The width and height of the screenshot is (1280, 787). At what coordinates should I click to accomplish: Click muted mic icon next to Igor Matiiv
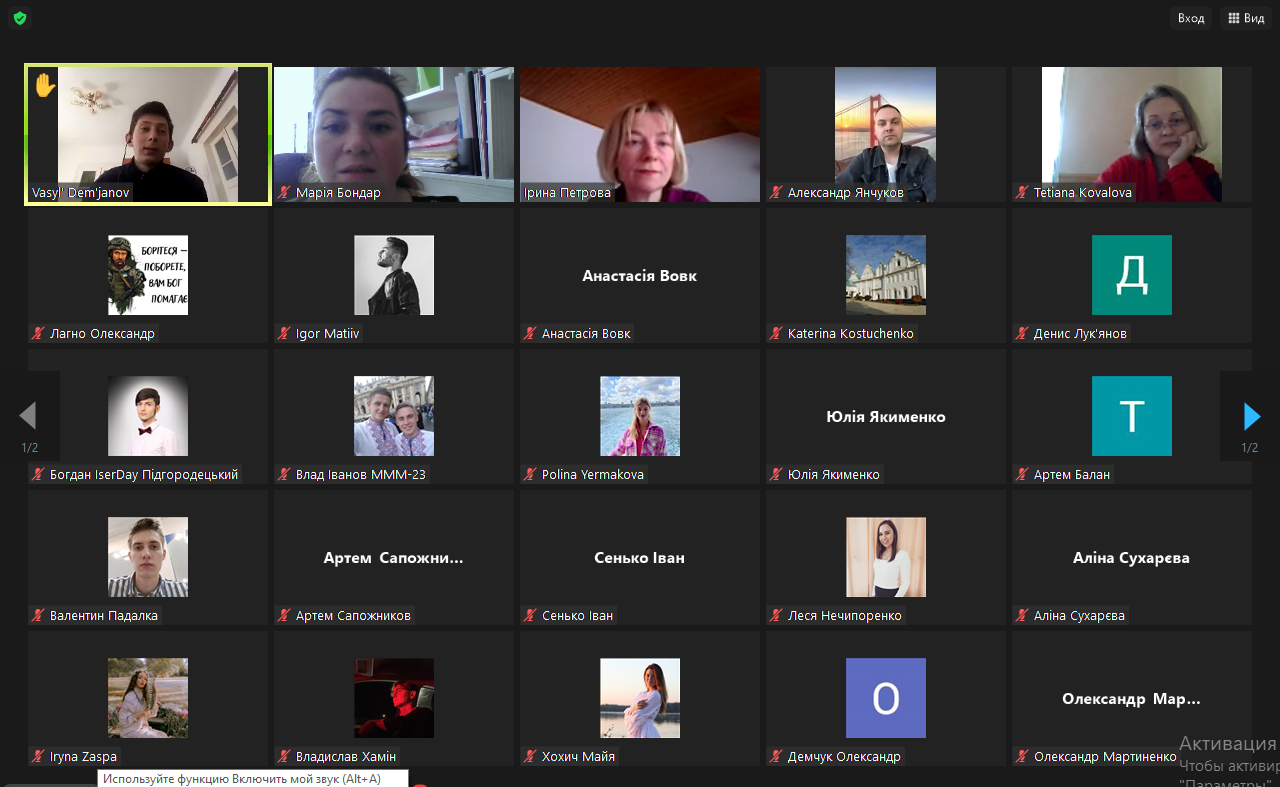(x=285, y=334)
